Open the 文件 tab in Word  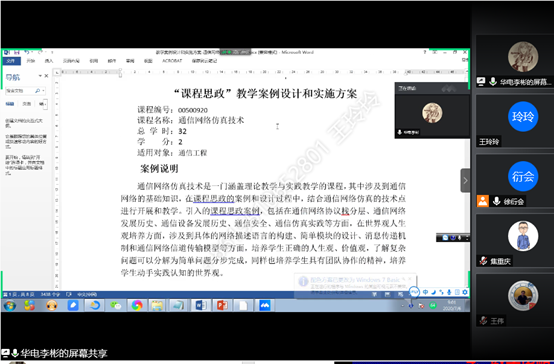(x=11, y=61)
